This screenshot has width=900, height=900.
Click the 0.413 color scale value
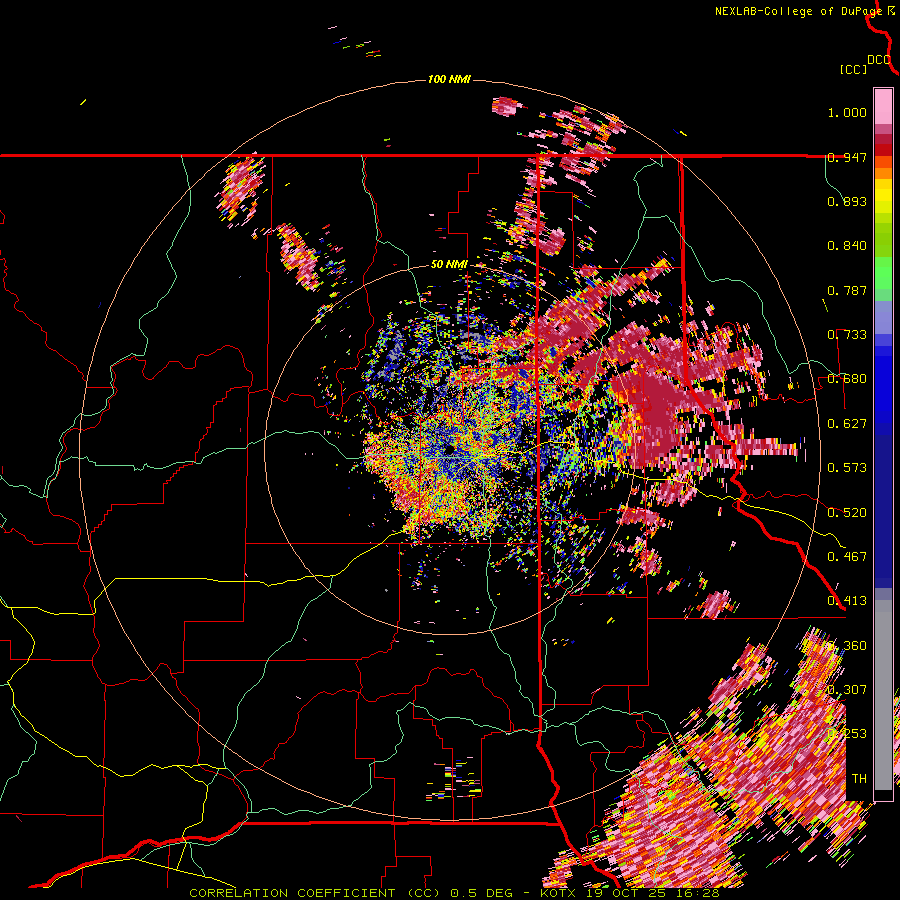(x=847, y=601)
